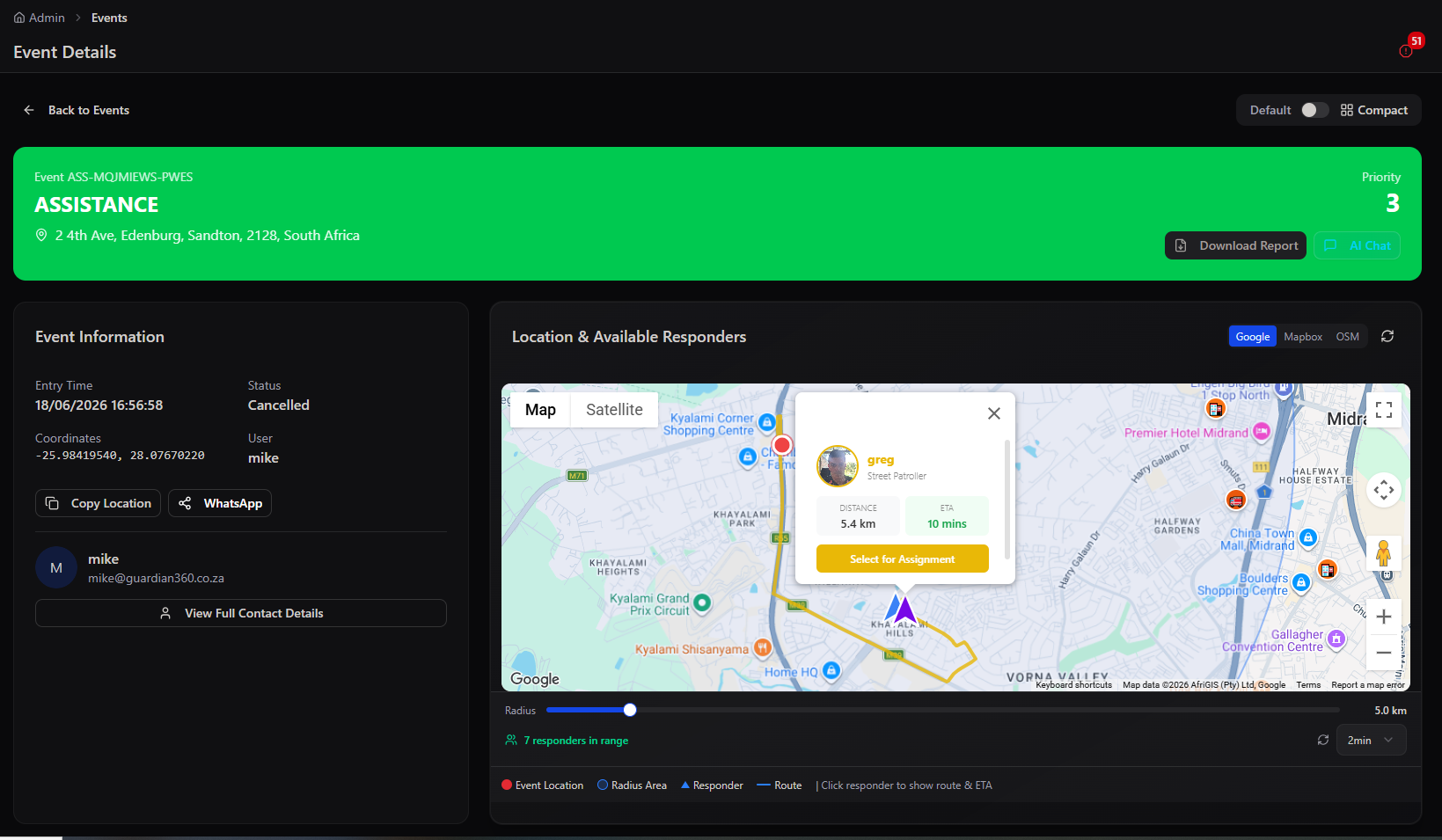Click the Radius slider track
Viewport: 1442px width, 840px height.
tap(943, 710)
